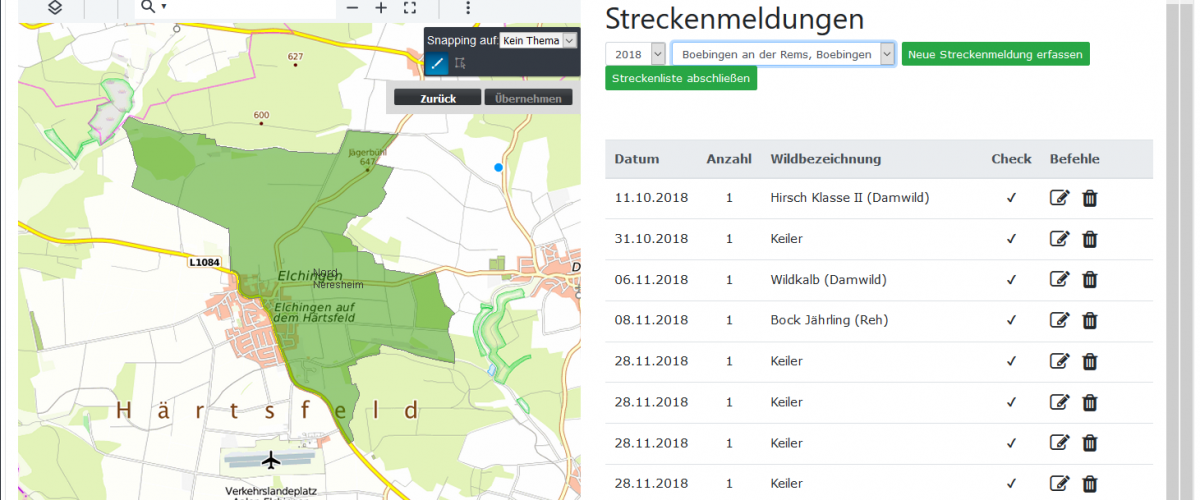Click the Wildbezeichnung column header
Viewport: 1200px width, 500px height.
[826, 159]
